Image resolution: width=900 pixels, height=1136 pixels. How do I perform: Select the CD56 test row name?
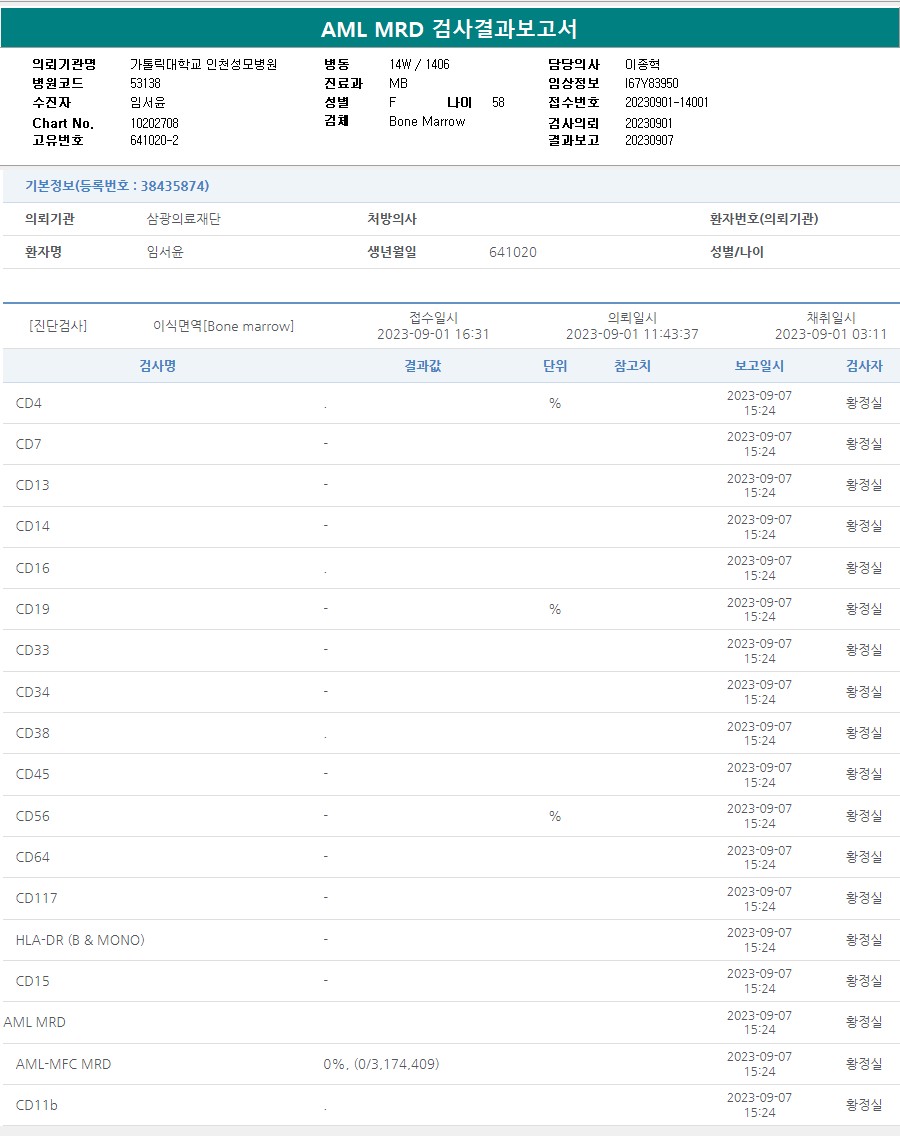33,816
